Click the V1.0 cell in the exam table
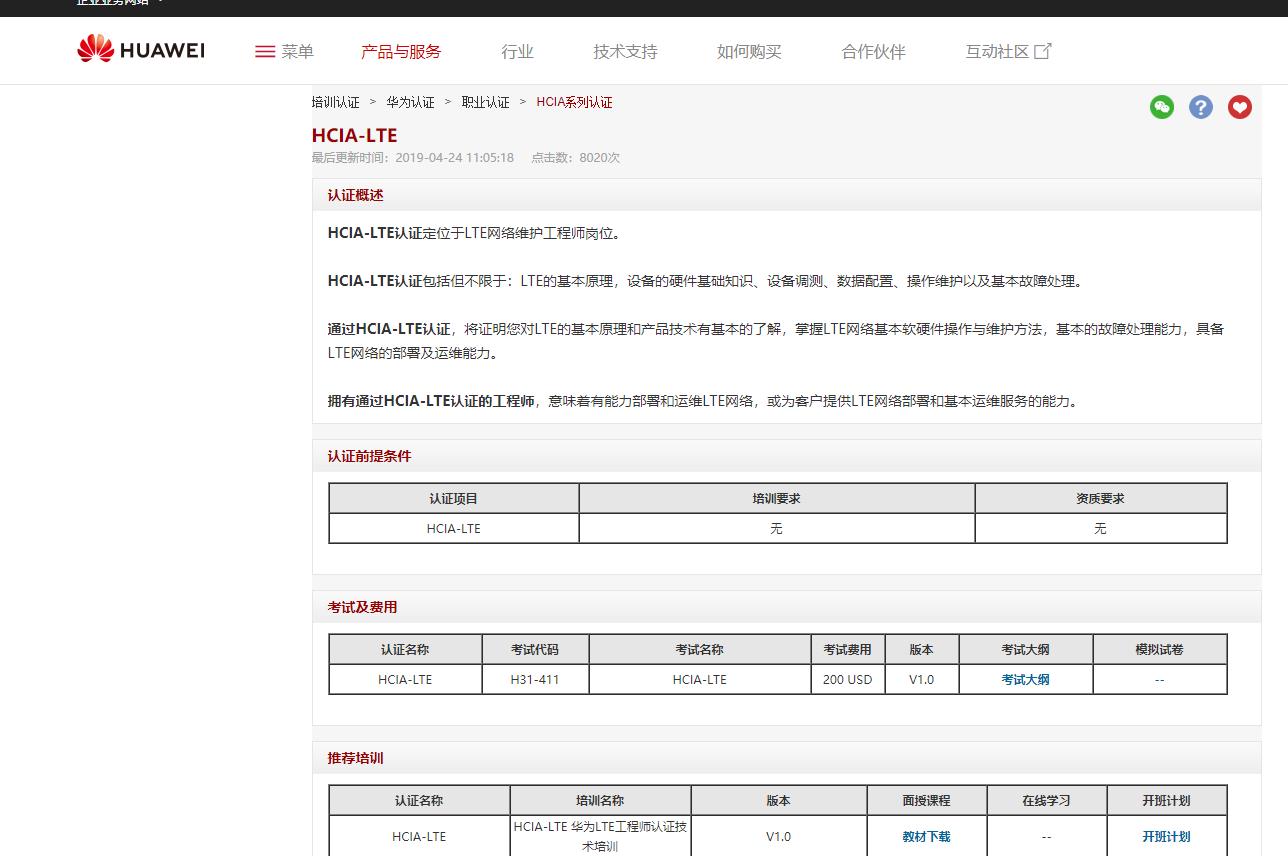 tap(921, 679)
